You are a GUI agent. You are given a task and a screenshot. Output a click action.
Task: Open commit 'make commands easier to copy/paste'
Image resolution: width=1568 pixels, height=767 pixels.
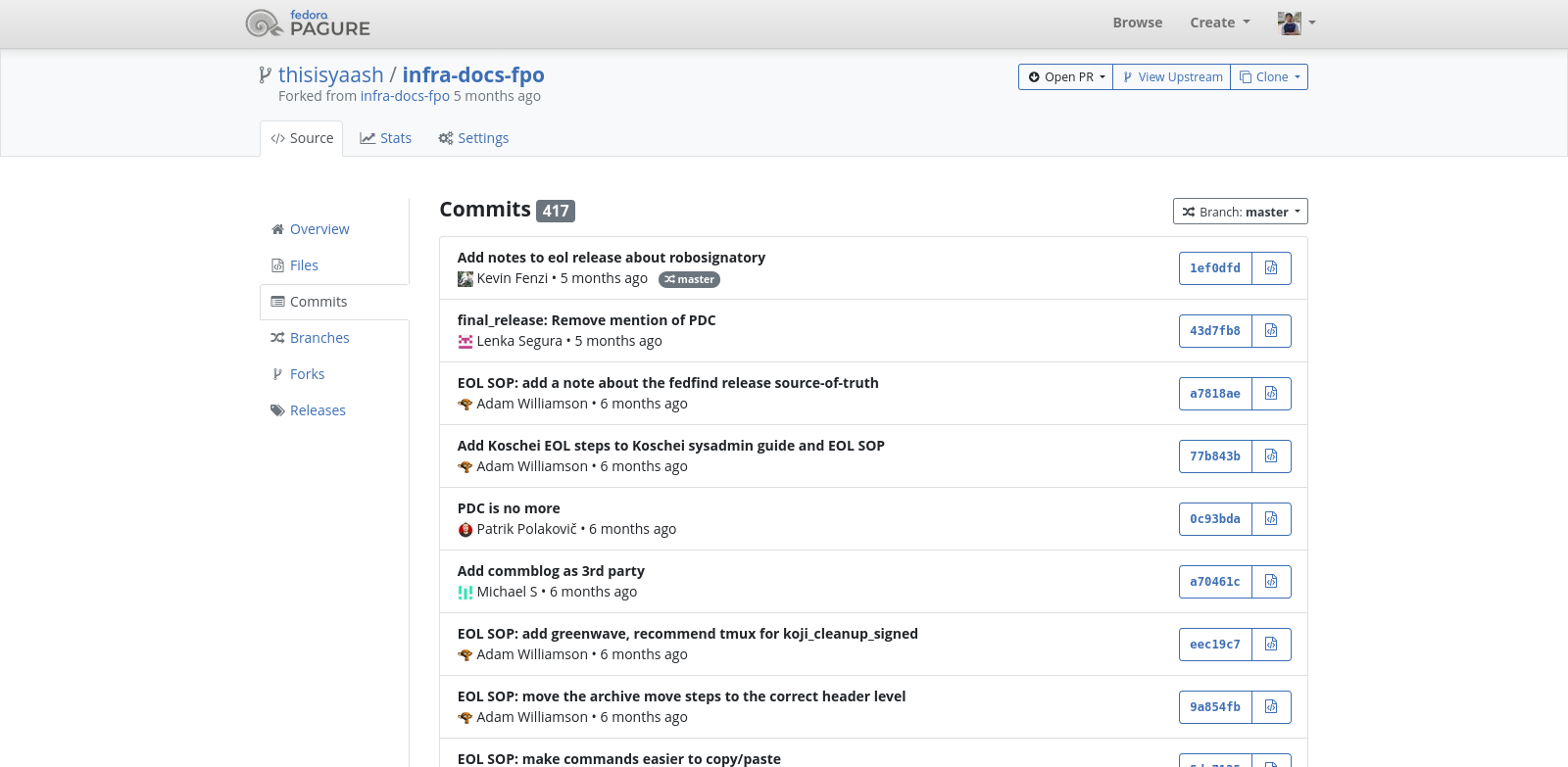(x=618, y=759)
